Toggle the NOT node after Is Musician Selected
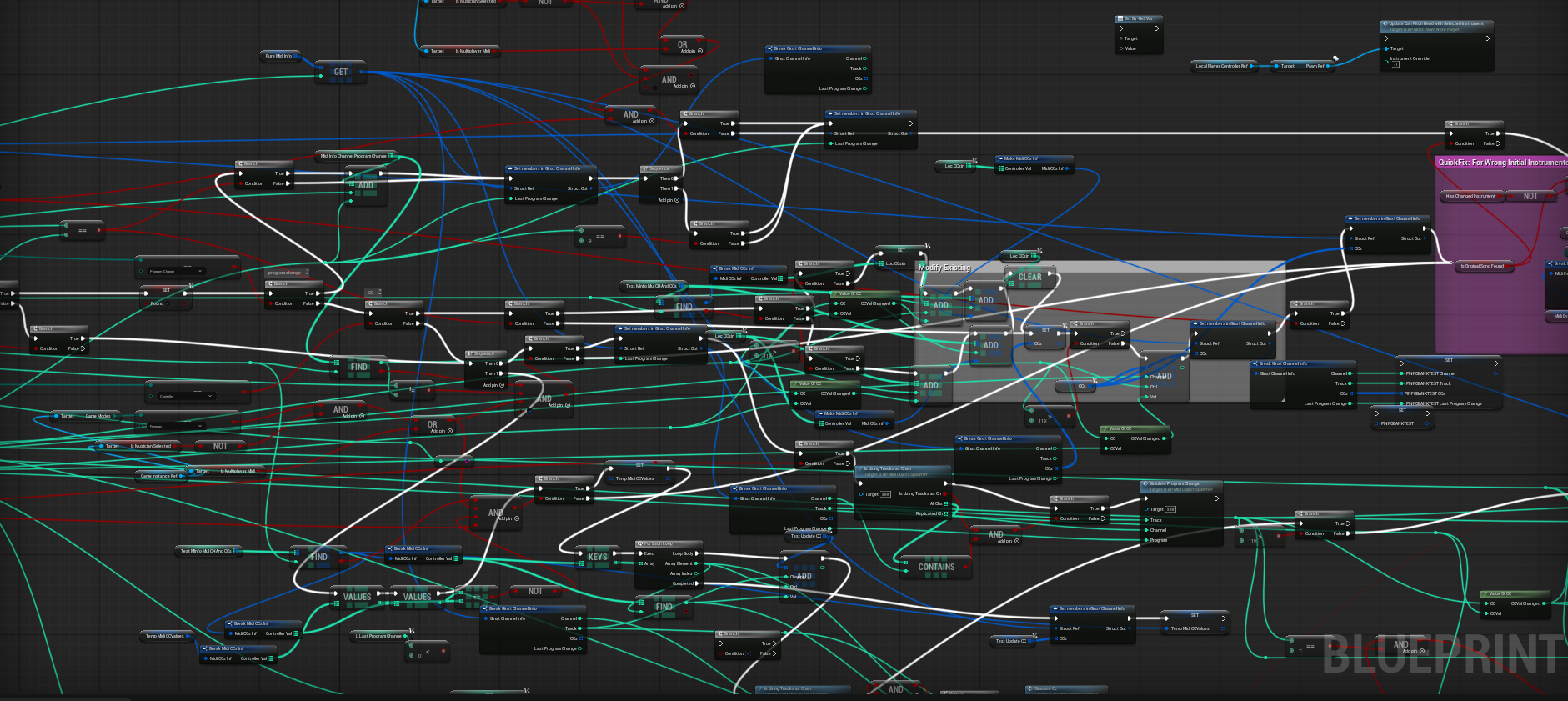The width and height of the screenshot is (1568, 701). pyautogui.click(x=219, y=446)
